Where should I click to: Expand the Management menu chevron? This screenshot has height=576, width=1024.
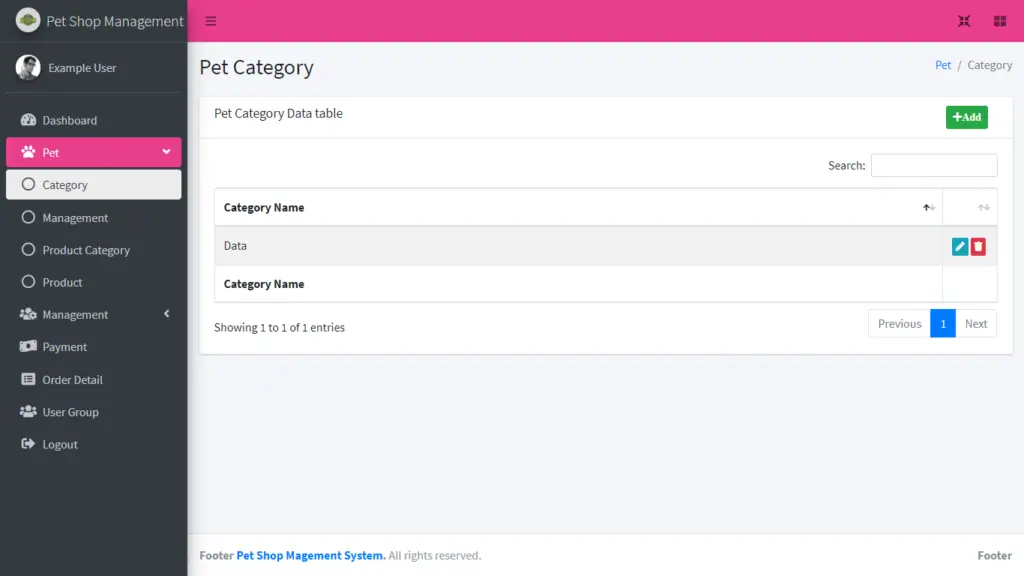click(x=167, y=314)
